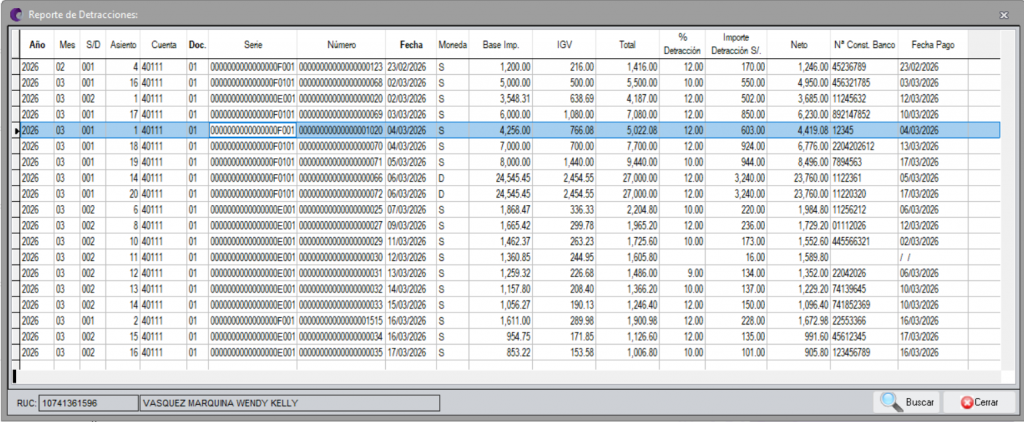Click the empty Fecha Pago cell showing / /

(x=933, y=257)
